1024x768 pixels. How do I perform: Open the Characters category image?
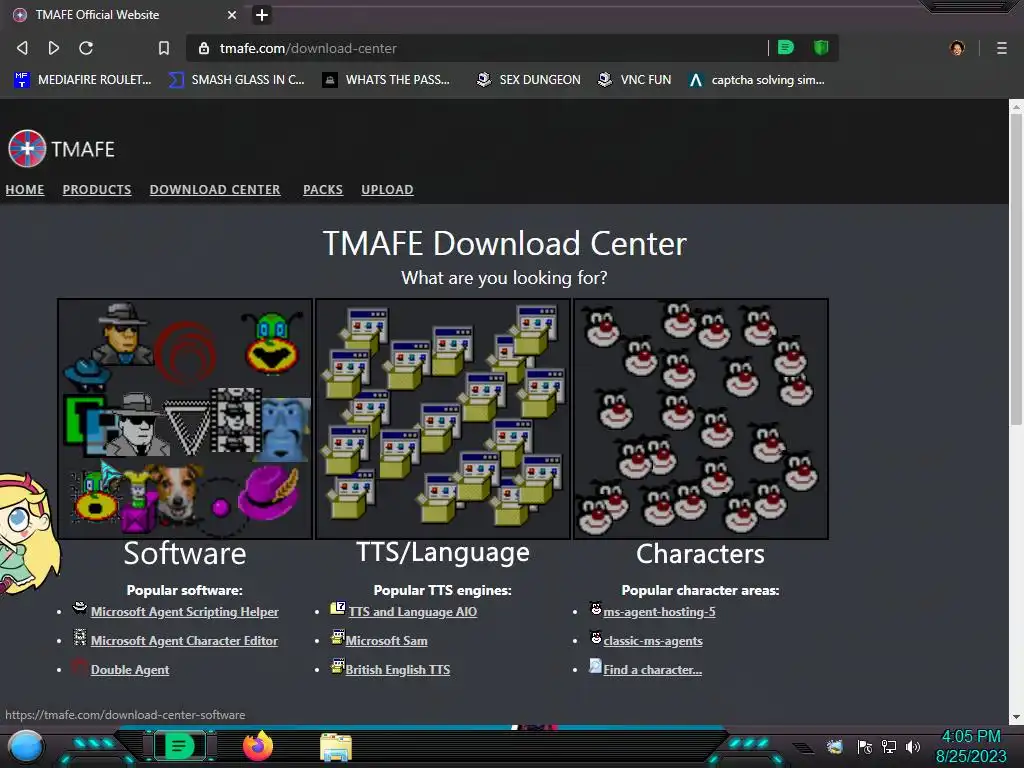click(701, 419)
